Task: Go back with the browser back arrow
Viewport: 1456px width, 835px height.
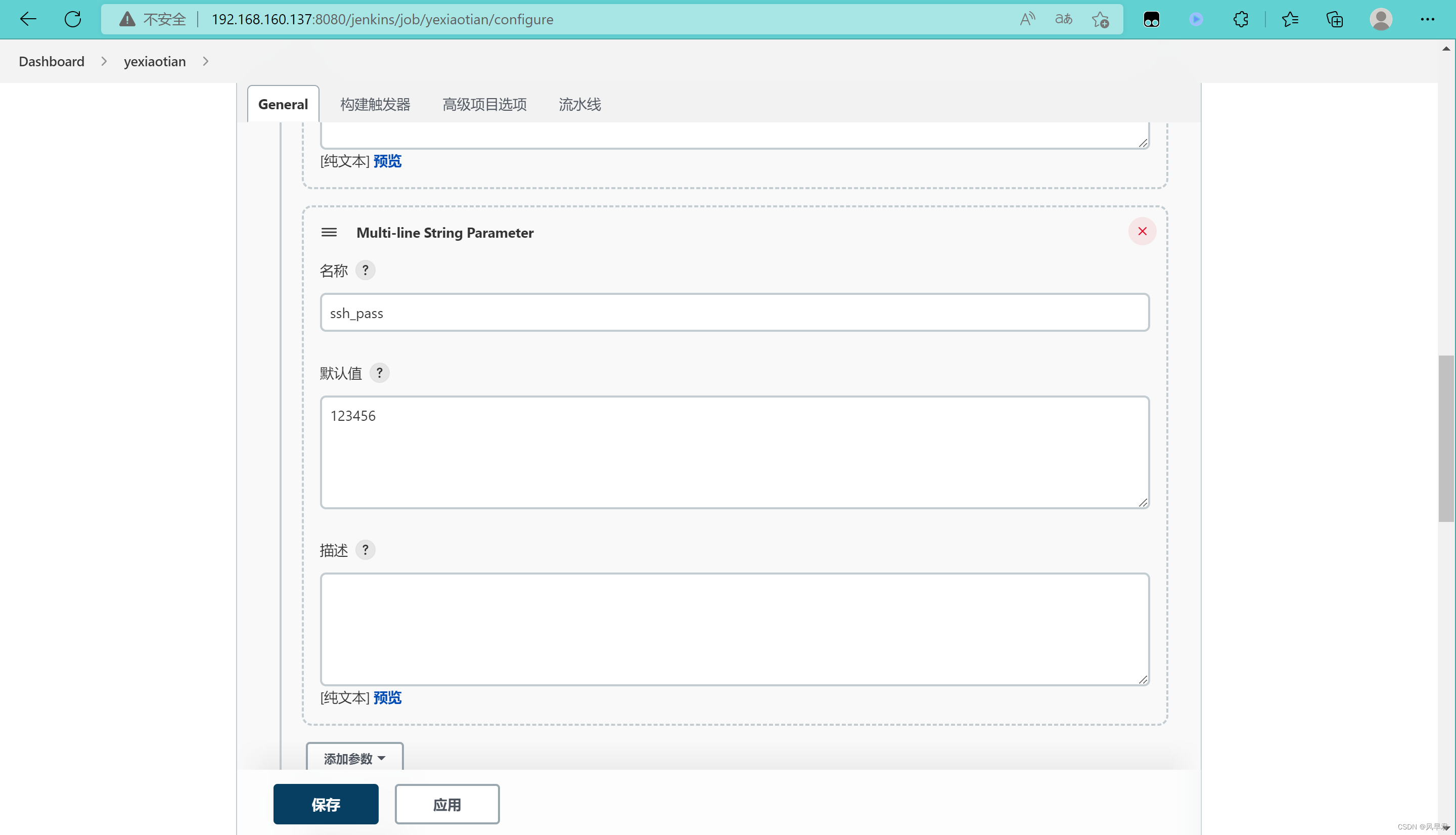Action: (27, 19)
